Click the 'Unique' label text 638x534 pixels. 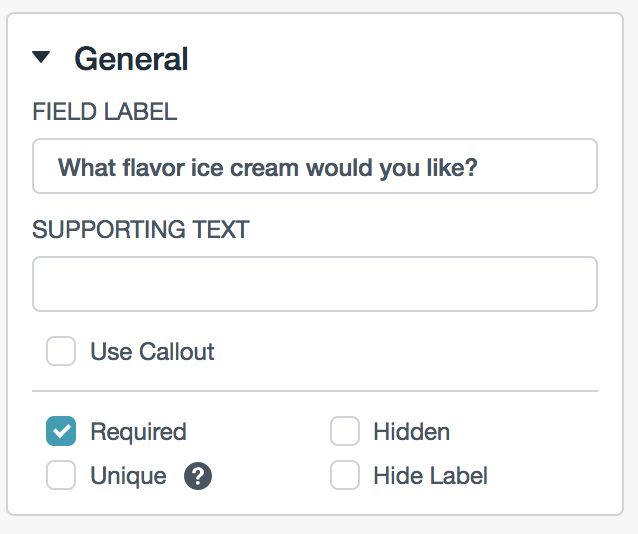click(x=128, y=476)
